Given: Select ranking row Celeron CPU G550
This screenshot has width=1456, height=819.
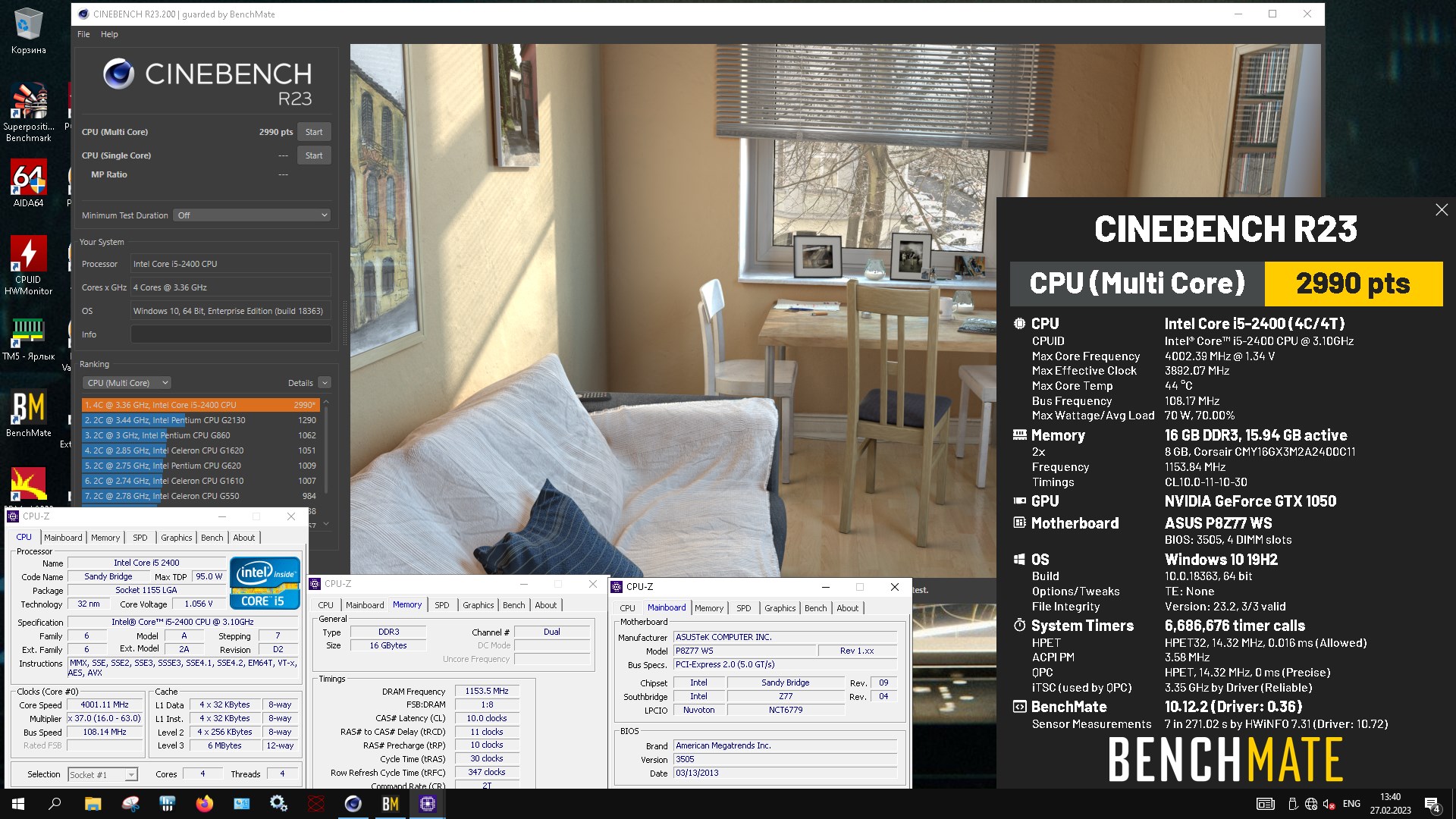Looking at the screenshot, I should coord(200,496).
